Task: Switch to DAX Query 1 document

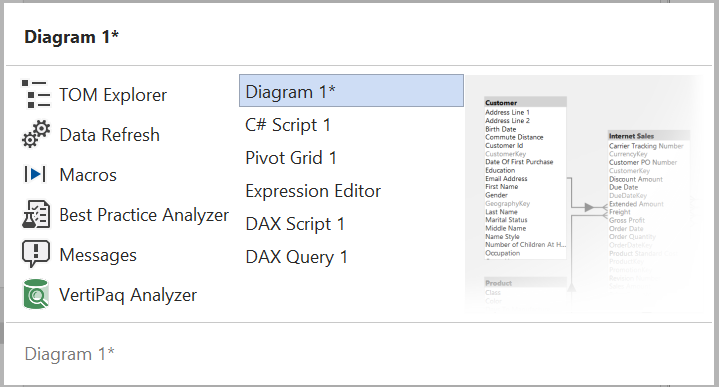Action: (x=296, y=257)
